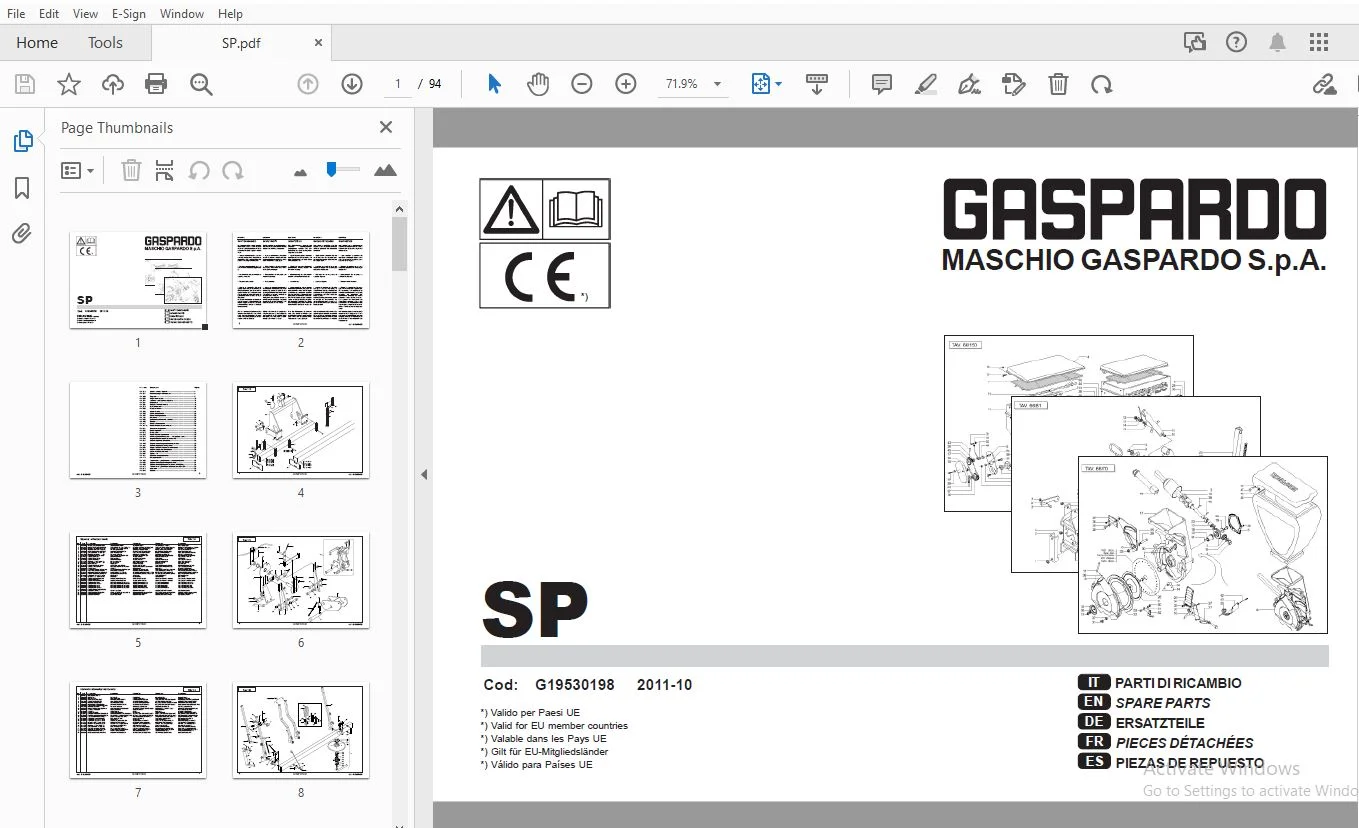Viewport: 1359px width, 828px height.
Task: Switch to the Tools tab
Action: point(105,43)
